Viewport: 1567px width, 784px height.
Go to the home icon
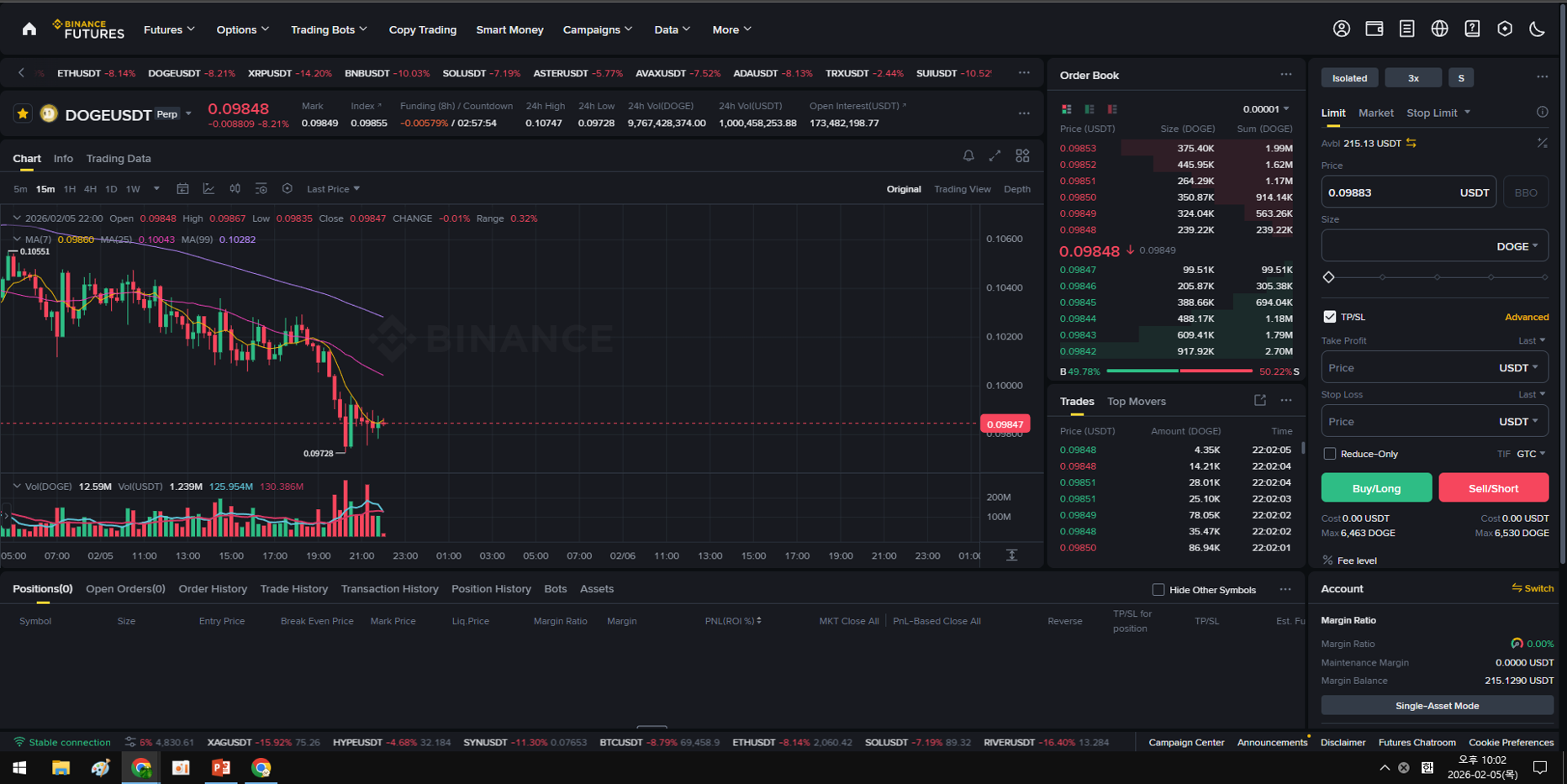pyautogui.click(x=29, y=29)
